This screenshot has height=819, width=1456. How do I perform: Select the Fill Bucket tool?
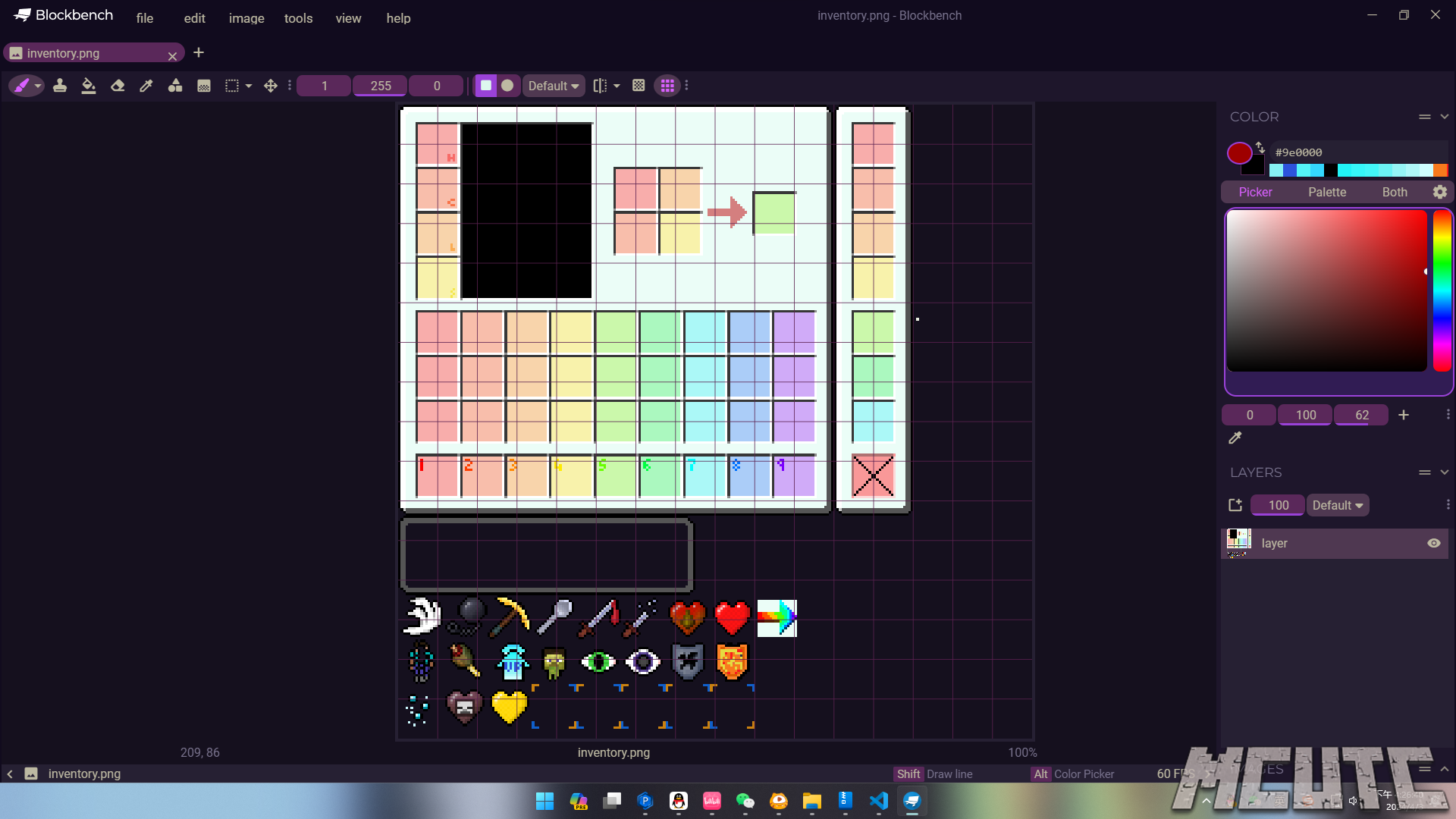89,86
